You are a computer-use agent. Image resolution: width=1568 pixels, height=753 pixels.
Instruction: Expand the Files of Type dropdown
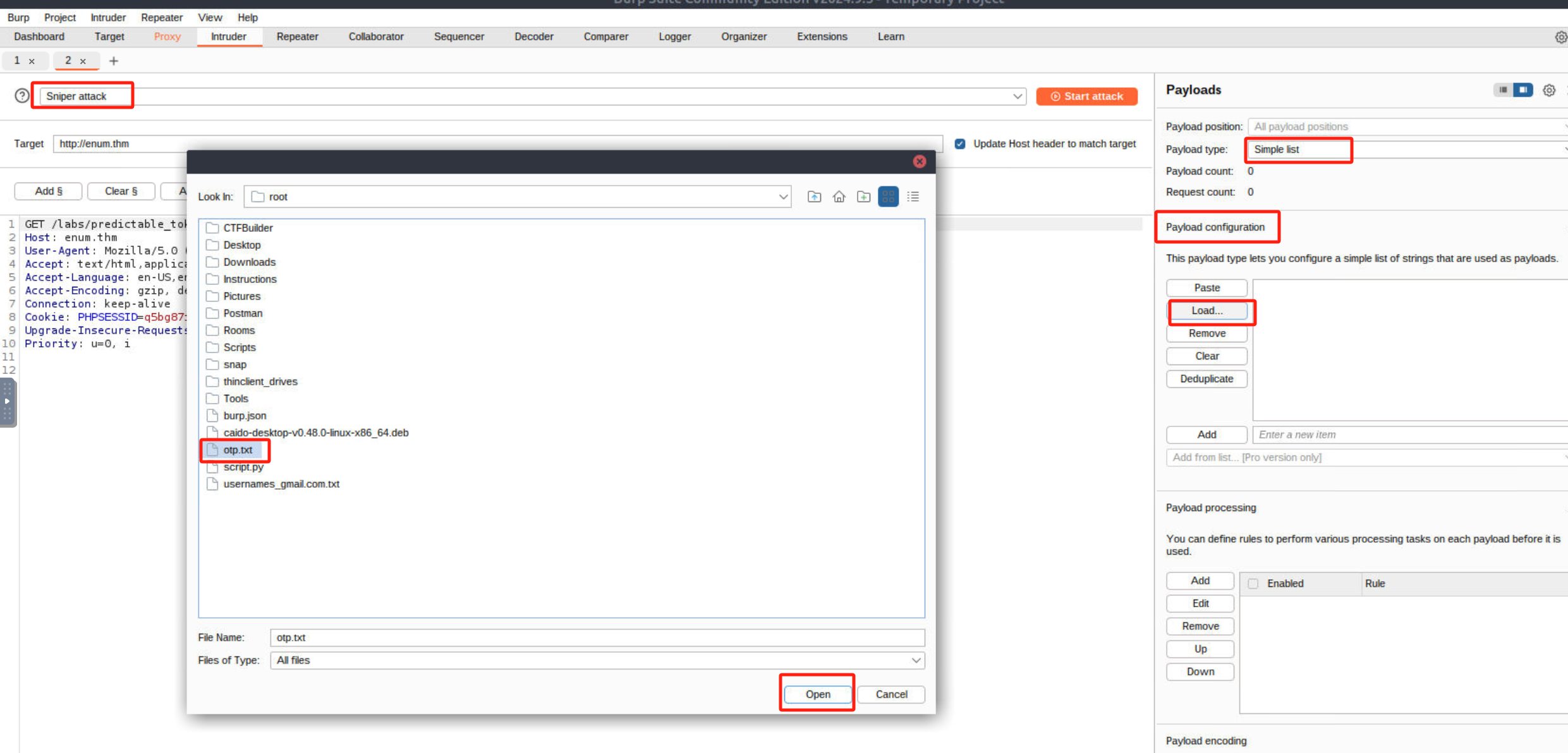pos(915,660)
